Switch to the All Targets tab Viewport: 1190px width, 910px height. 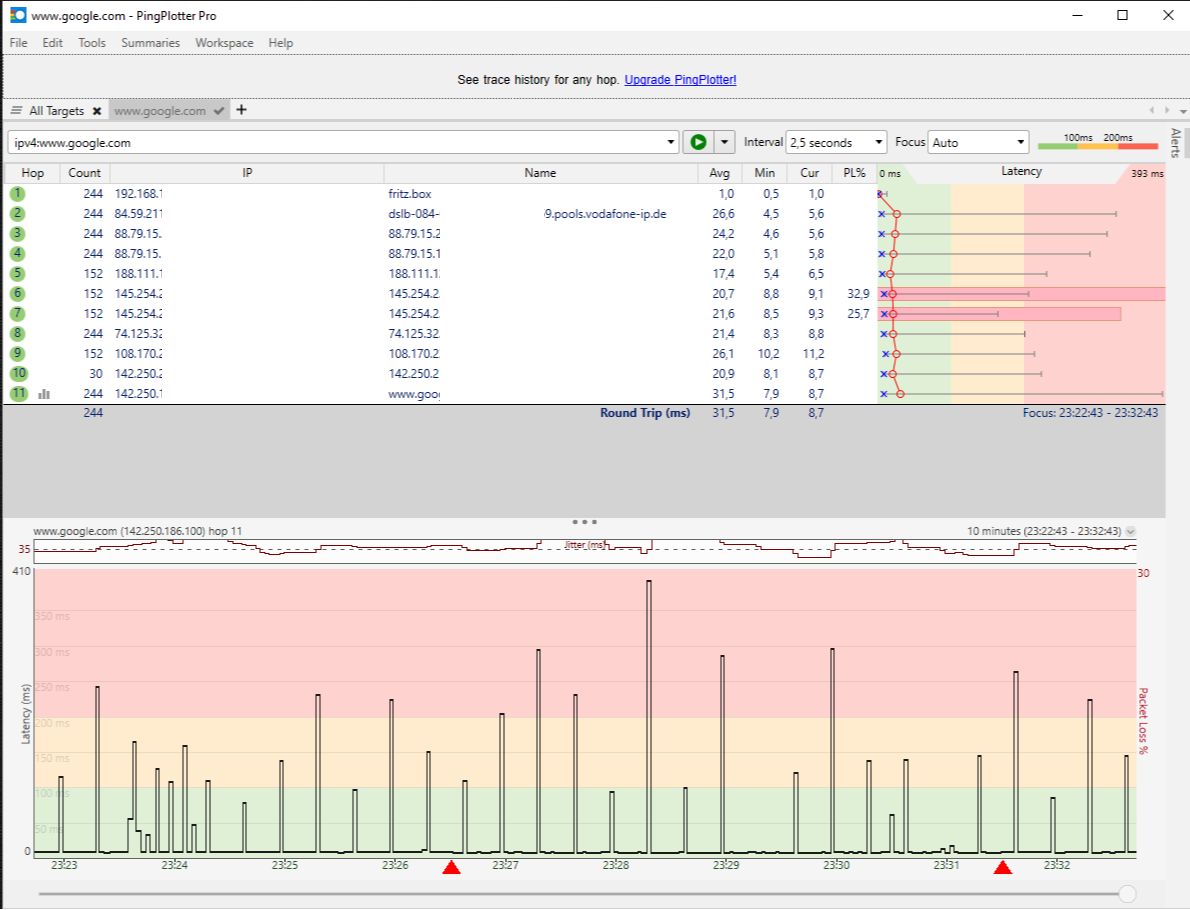point(56,111)
